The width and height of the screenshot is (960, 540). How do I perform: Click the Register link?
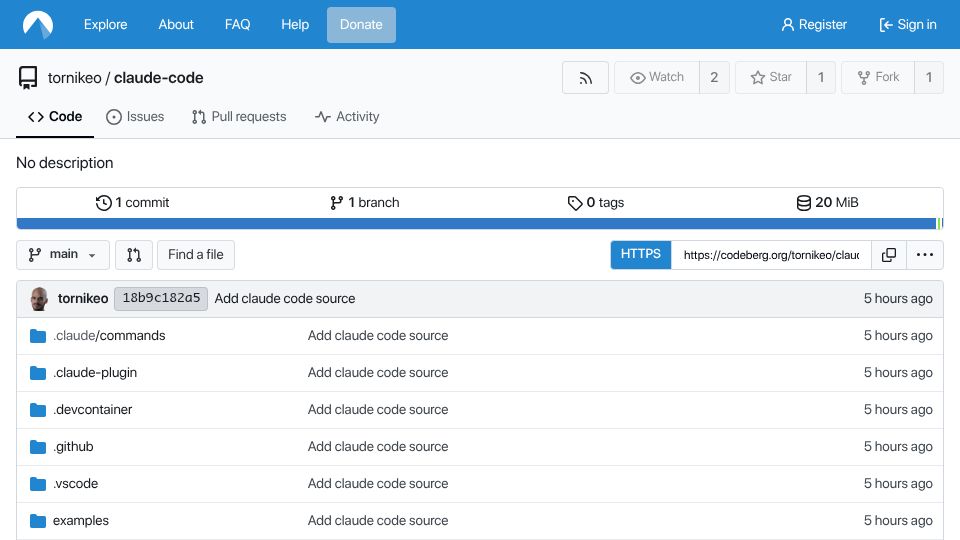[814, 24]
